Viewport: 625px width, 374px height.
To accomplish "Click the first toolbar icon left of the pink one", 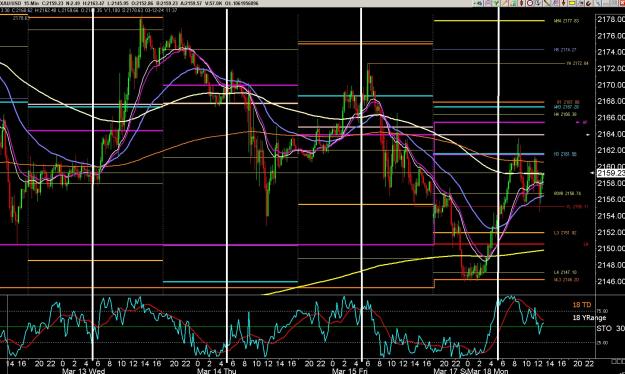I will (x=478, y=3).
